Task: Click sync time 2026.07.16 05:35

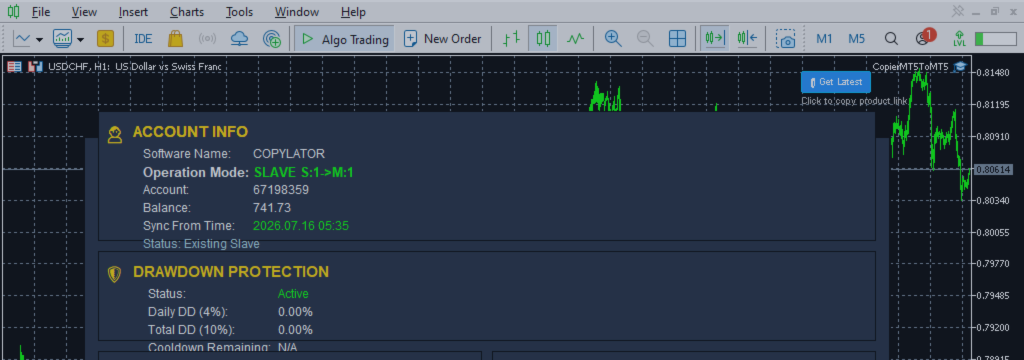Action: [301, 226]
